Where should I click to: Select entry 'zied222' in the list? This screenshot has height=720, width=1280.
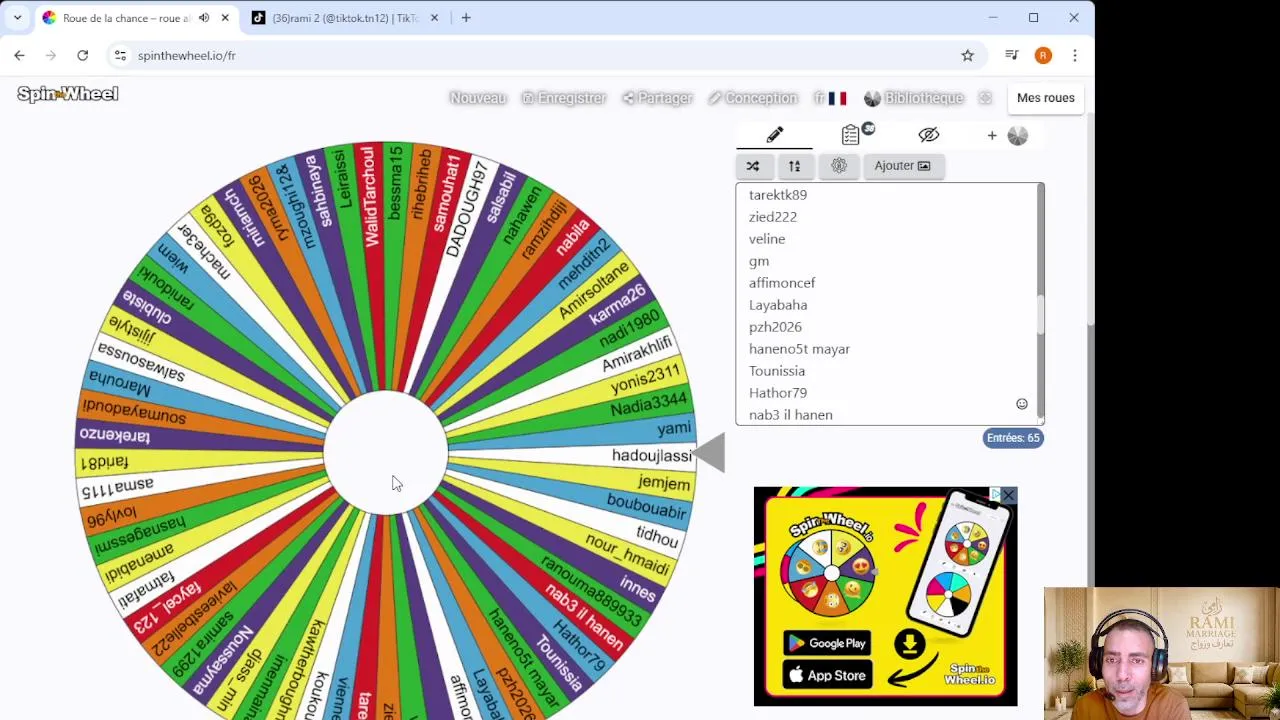point(773,217)
